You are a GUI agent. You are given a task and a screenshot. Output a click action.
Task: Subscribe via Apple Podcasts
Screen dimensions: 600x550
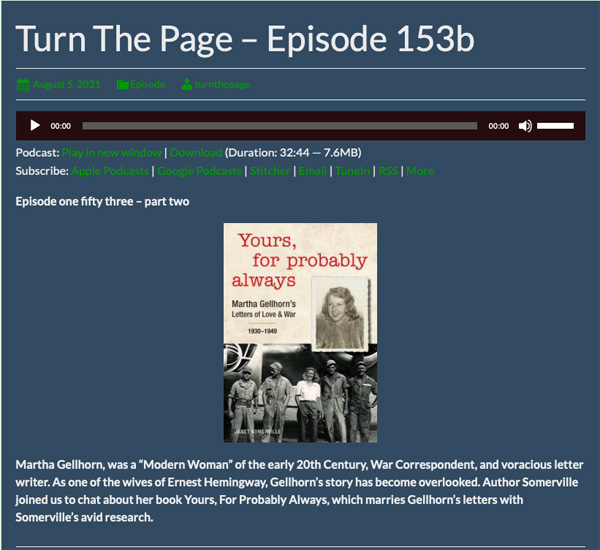pyautogui.click(x=110, y=171)
